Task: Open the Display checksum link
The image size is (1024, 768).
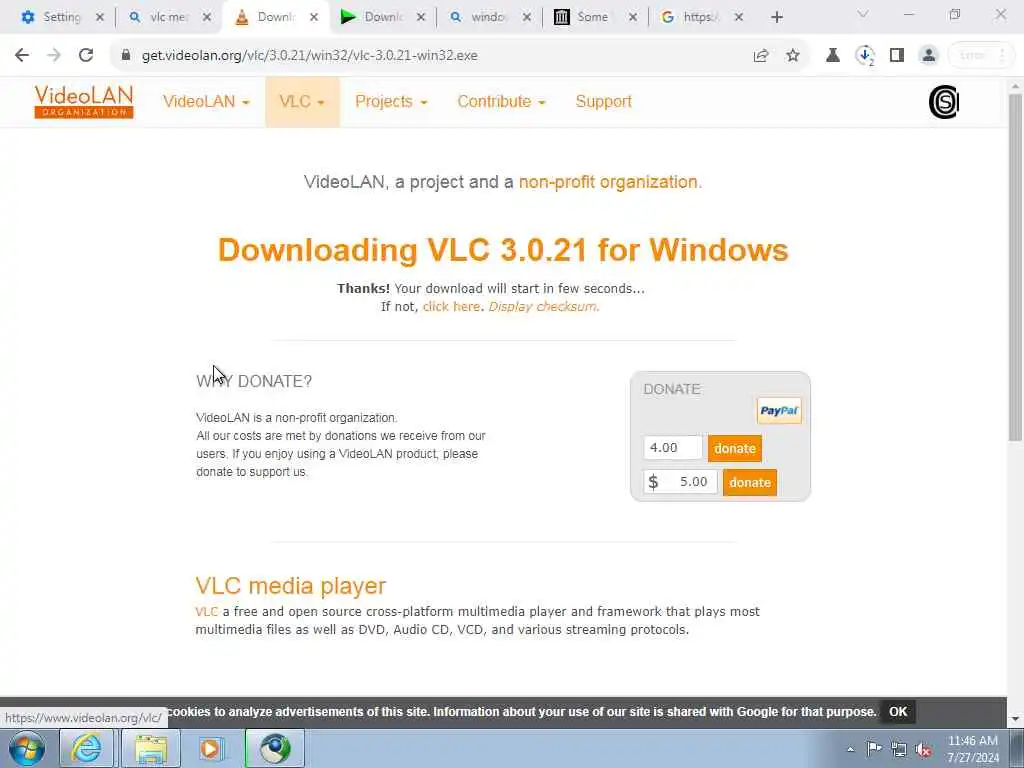Action: point(543,306)
